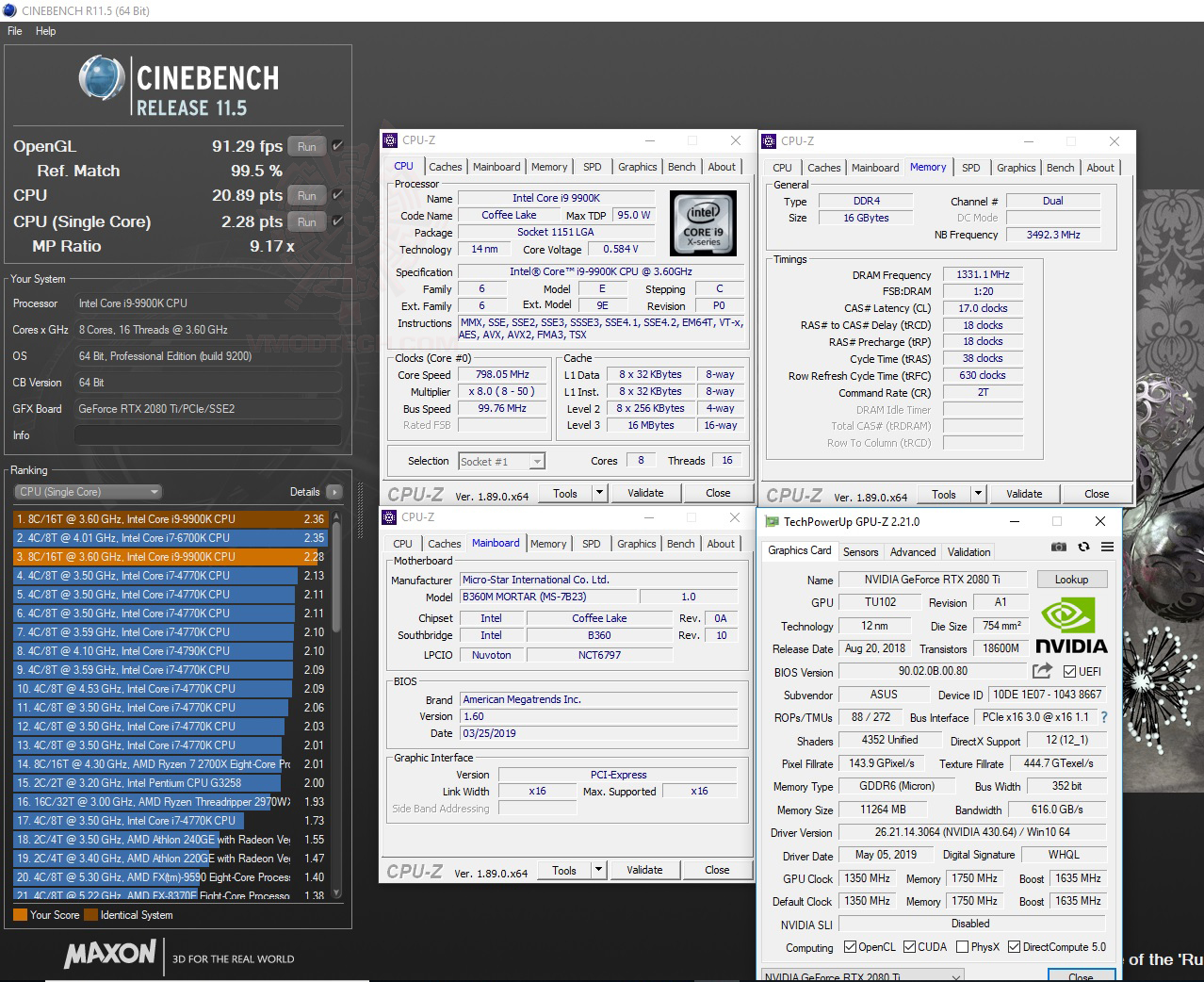1204x982 pixels.
Task: Select ranking row 2 Core i7-6700K
Action: [x=171, y=538]
